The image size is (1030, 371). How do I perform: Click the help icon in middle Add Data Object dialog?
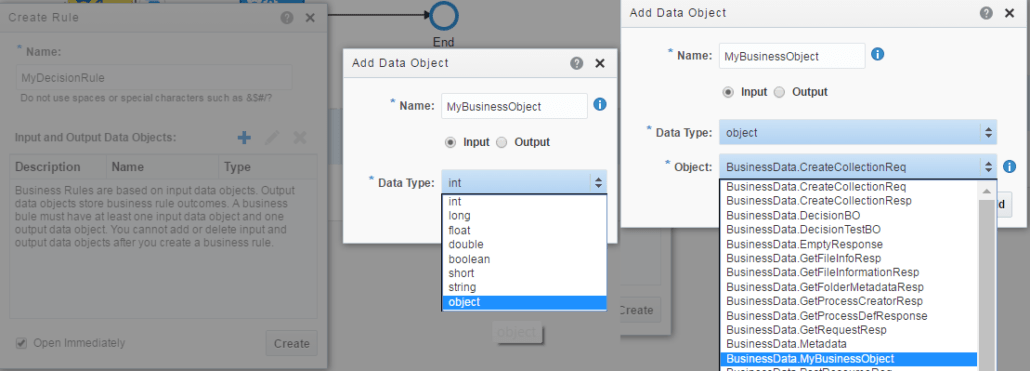tap(577, 63)
